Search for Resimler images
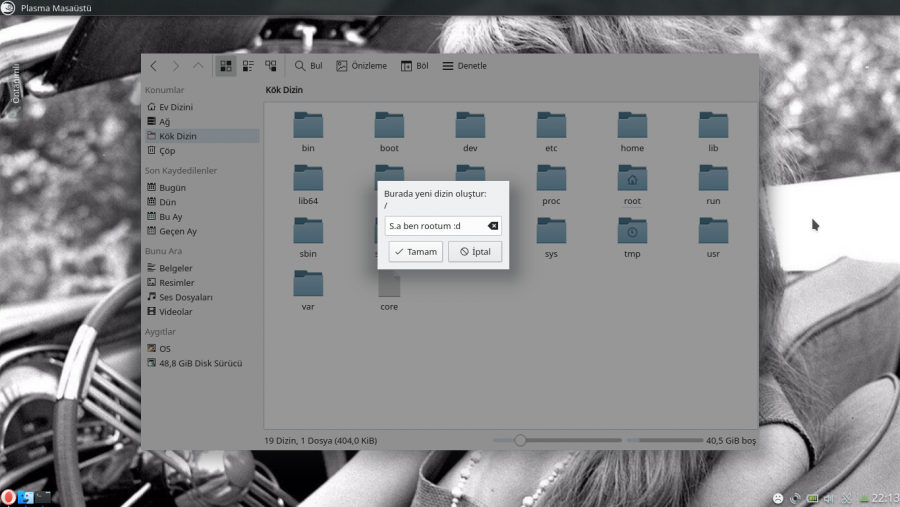The width and height of the screenshot is (900, 507). [x=200, y=282]
